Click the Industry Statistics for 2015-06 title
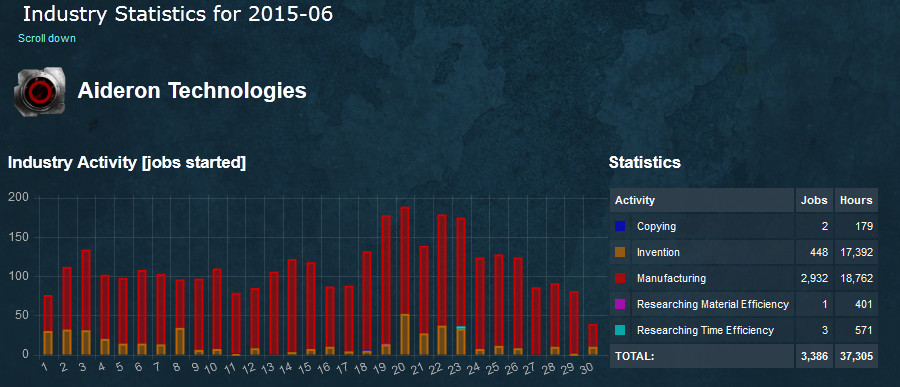The height and width of the screenshot is (387, 900). coord(178,14)
